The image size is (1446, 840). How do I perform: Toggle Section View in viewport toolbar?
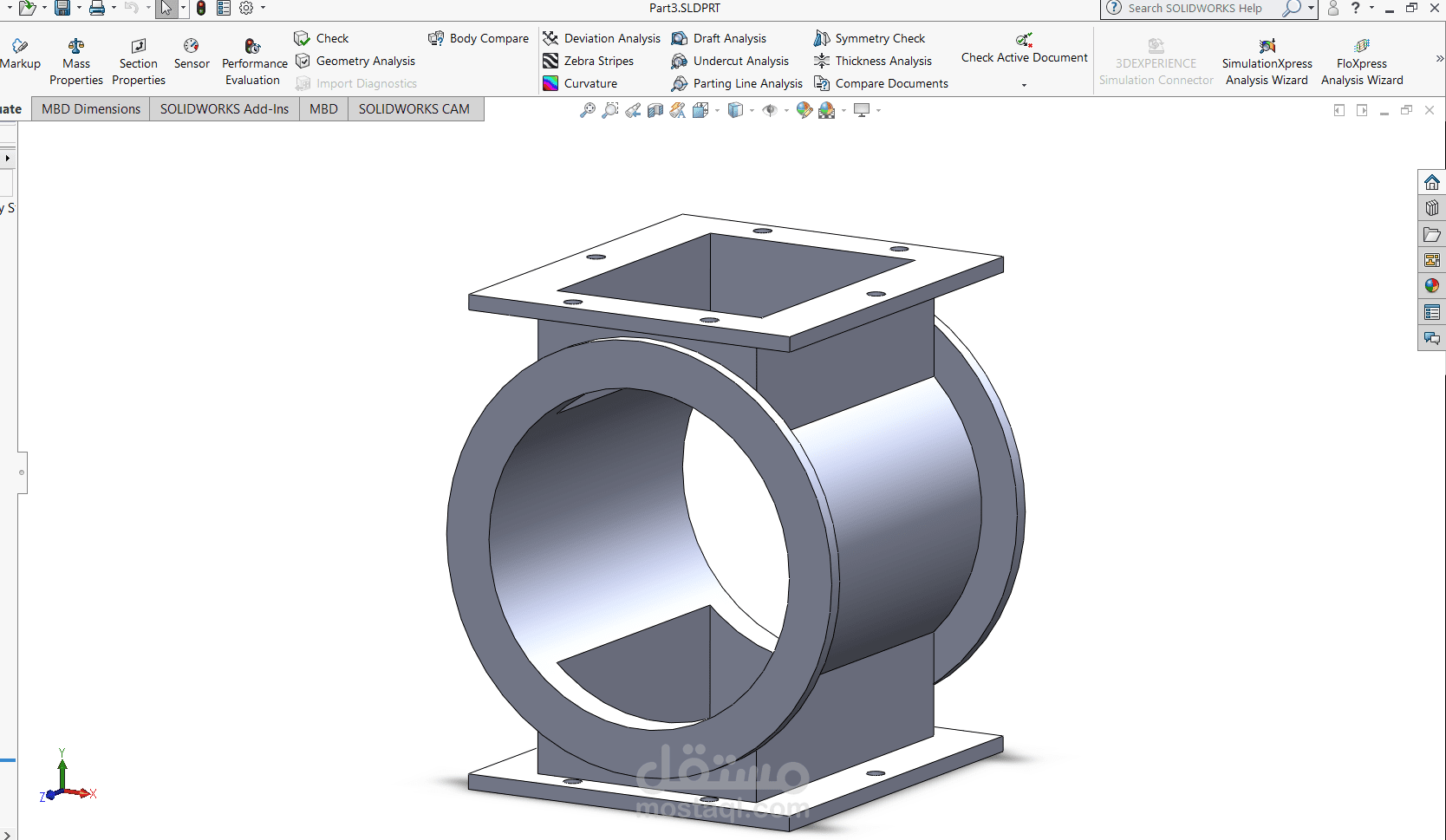coord(655,110)
